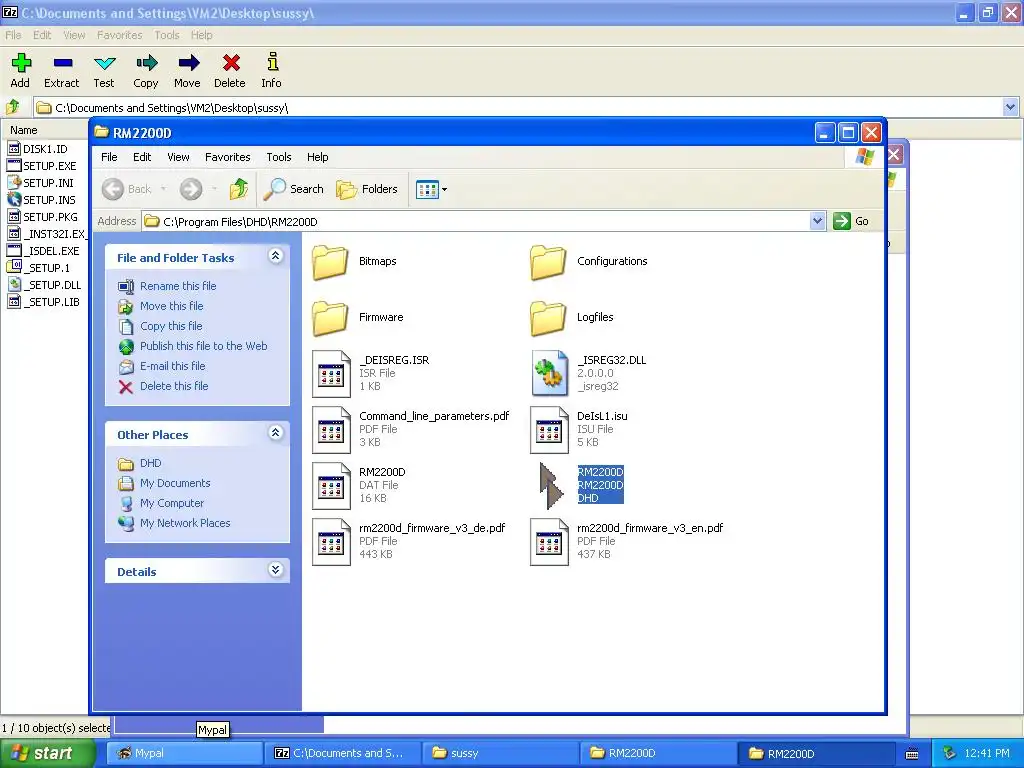Image resolution: width=1024 pixels, height=768 pixels.
Task: Click the Delete icon in 7-Zip toolbar
Action: (x=231, y=63)
